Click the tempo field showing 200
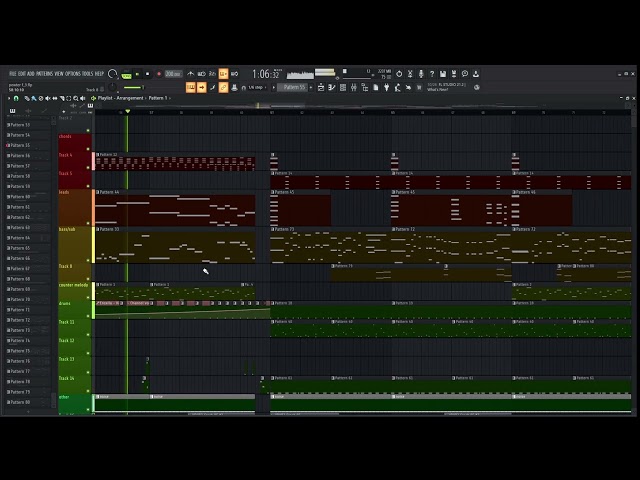 pos(173,74)
